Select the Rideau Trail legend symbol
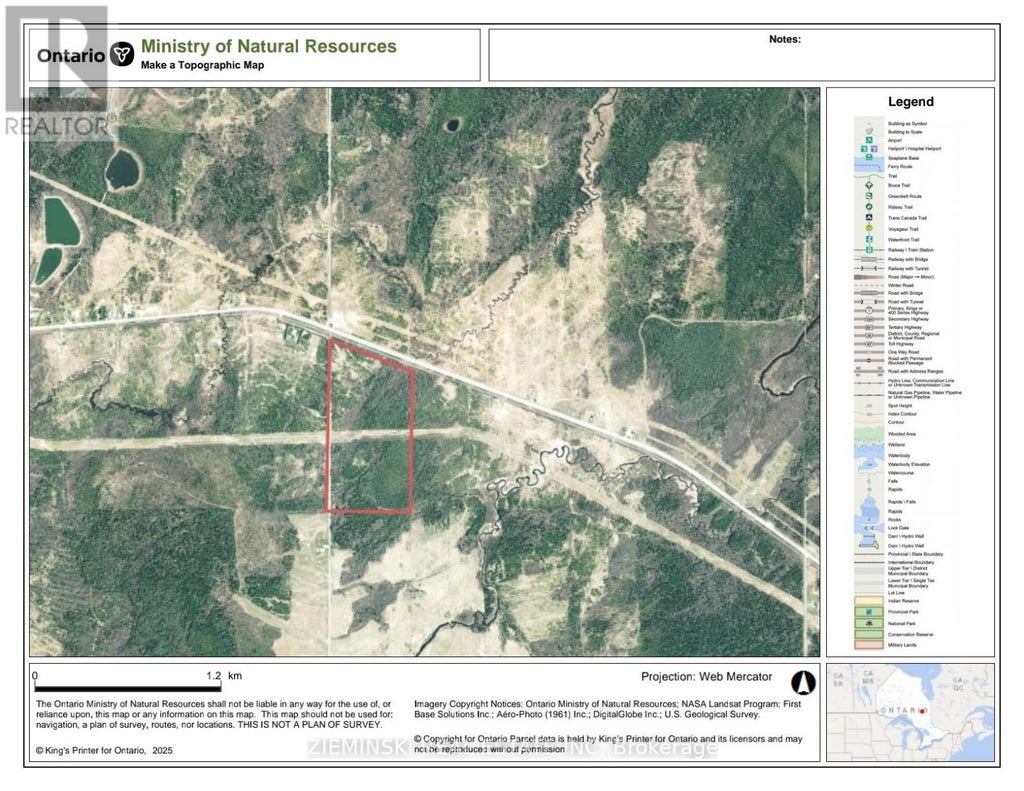Screen dimensions: 1024x791 (869, 206)
